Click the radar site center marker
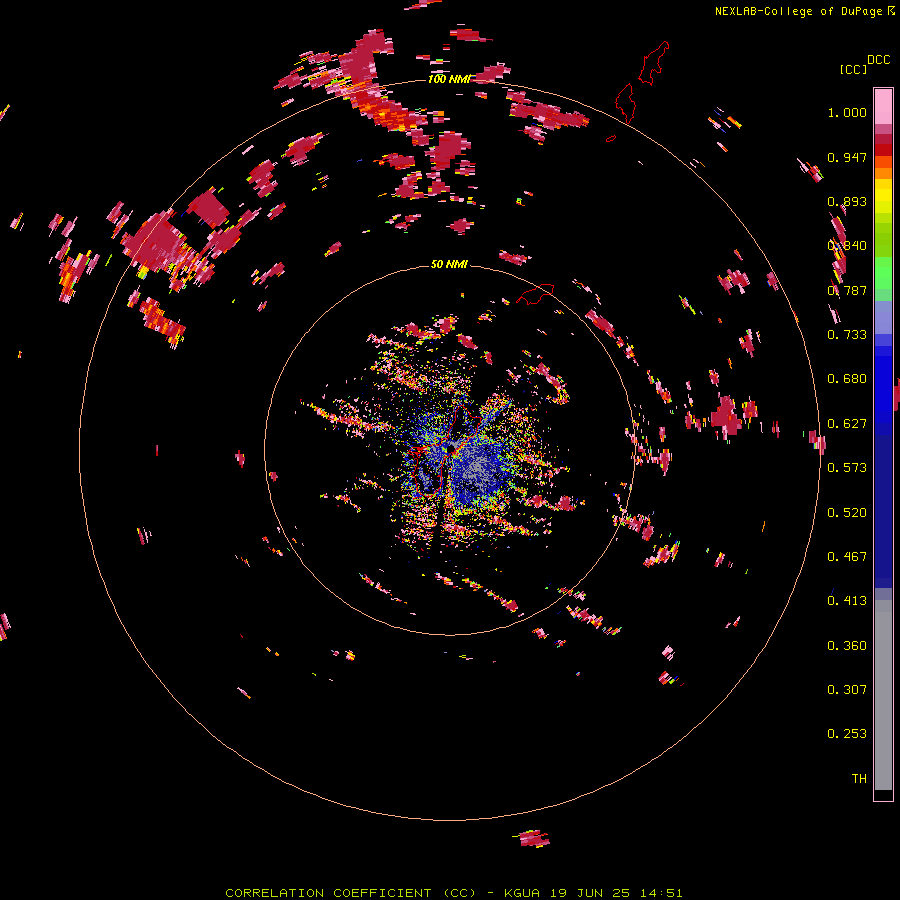The image size is (900, 900). tap(451, 448)
